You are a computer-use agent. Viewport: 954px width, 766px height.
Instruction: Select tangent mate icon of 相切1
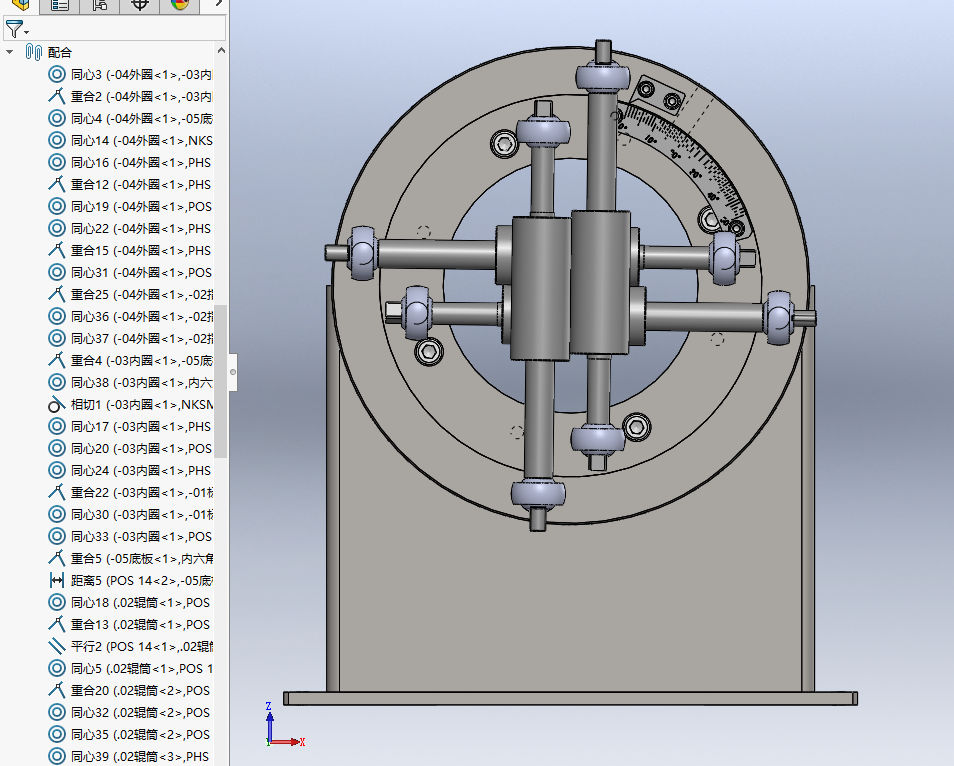[x=57, y=404]
